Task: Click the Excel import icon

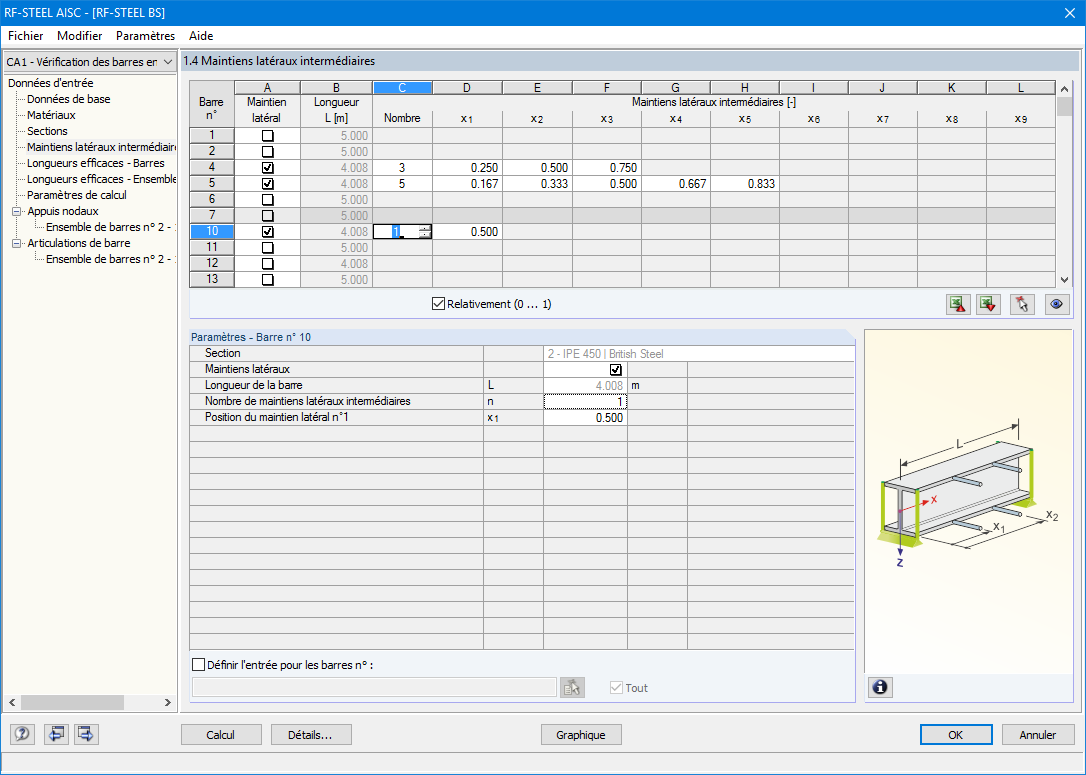Action: click(988, 304)
